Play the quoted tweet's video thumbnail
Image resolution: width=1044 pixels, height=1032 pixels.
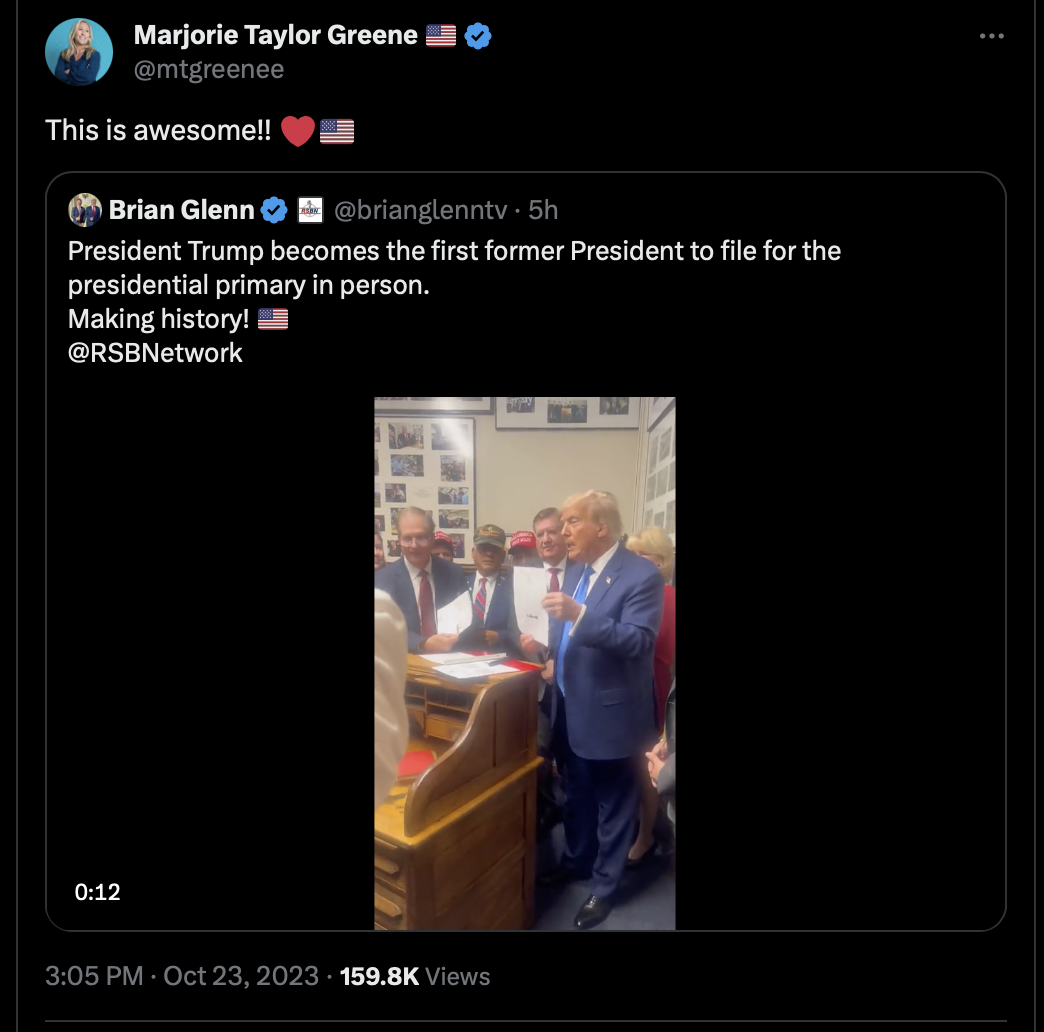pos(525,662)
